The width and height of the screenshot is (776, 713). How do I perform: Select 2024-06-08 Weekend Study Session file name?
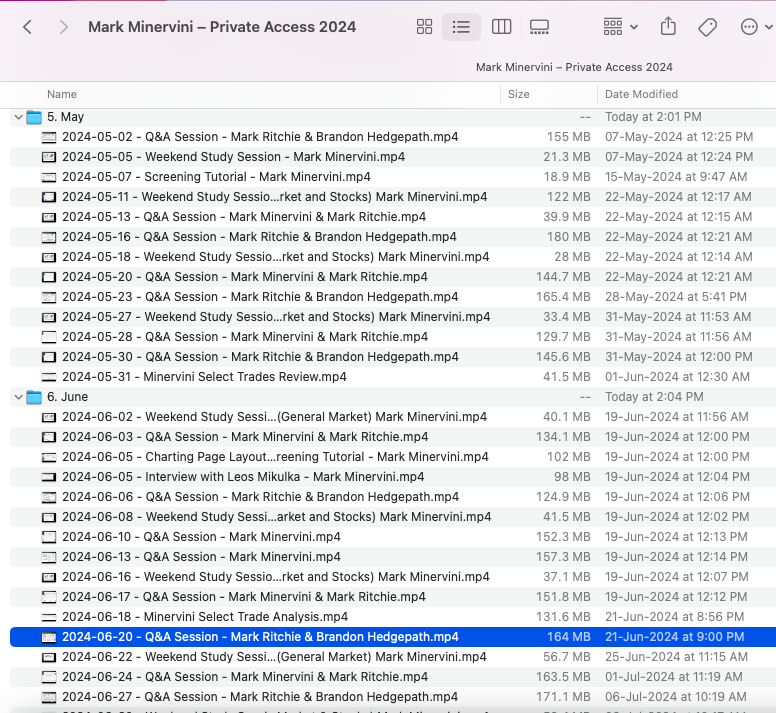(x=277, y=517)
